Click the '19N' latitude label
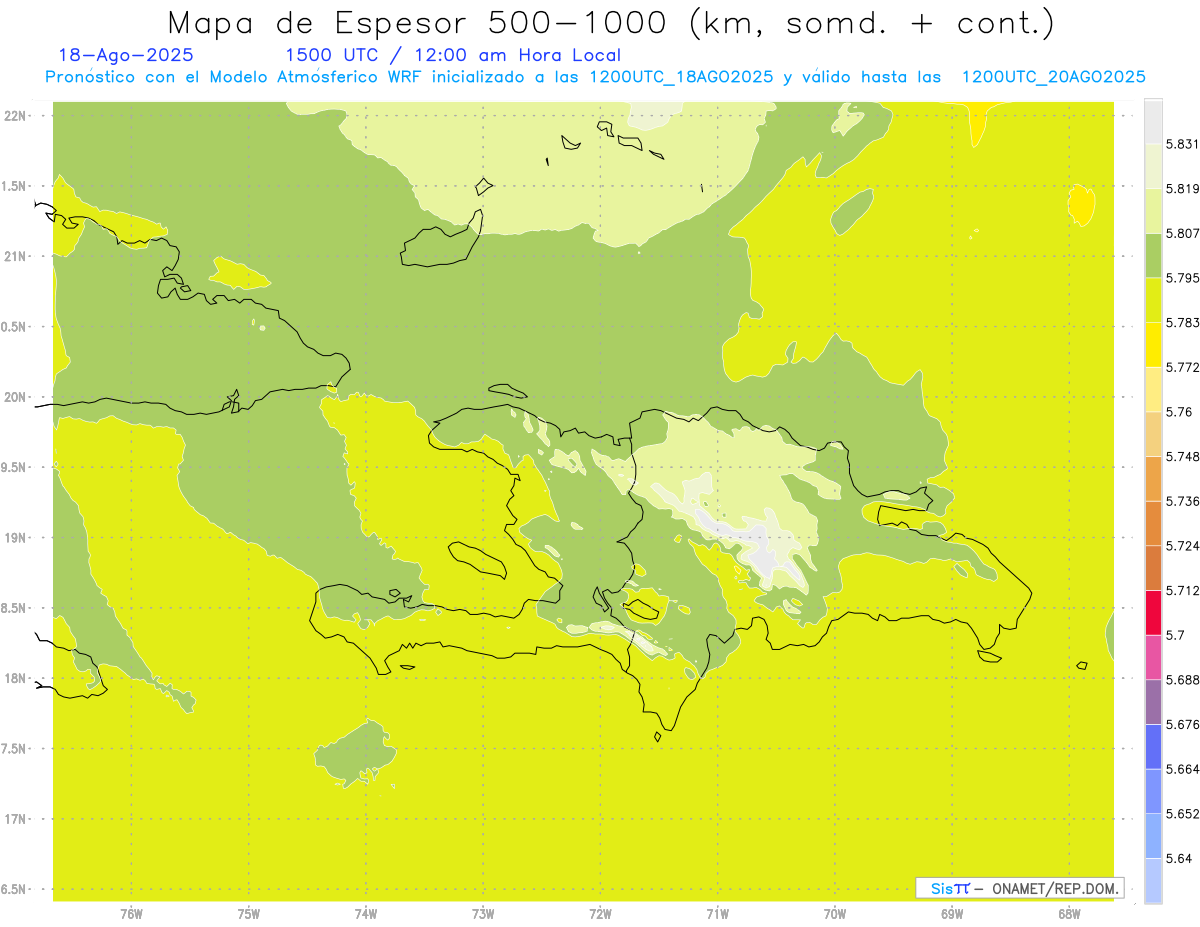The height and width of the screenshot is (927, 1200). (15, 538)
